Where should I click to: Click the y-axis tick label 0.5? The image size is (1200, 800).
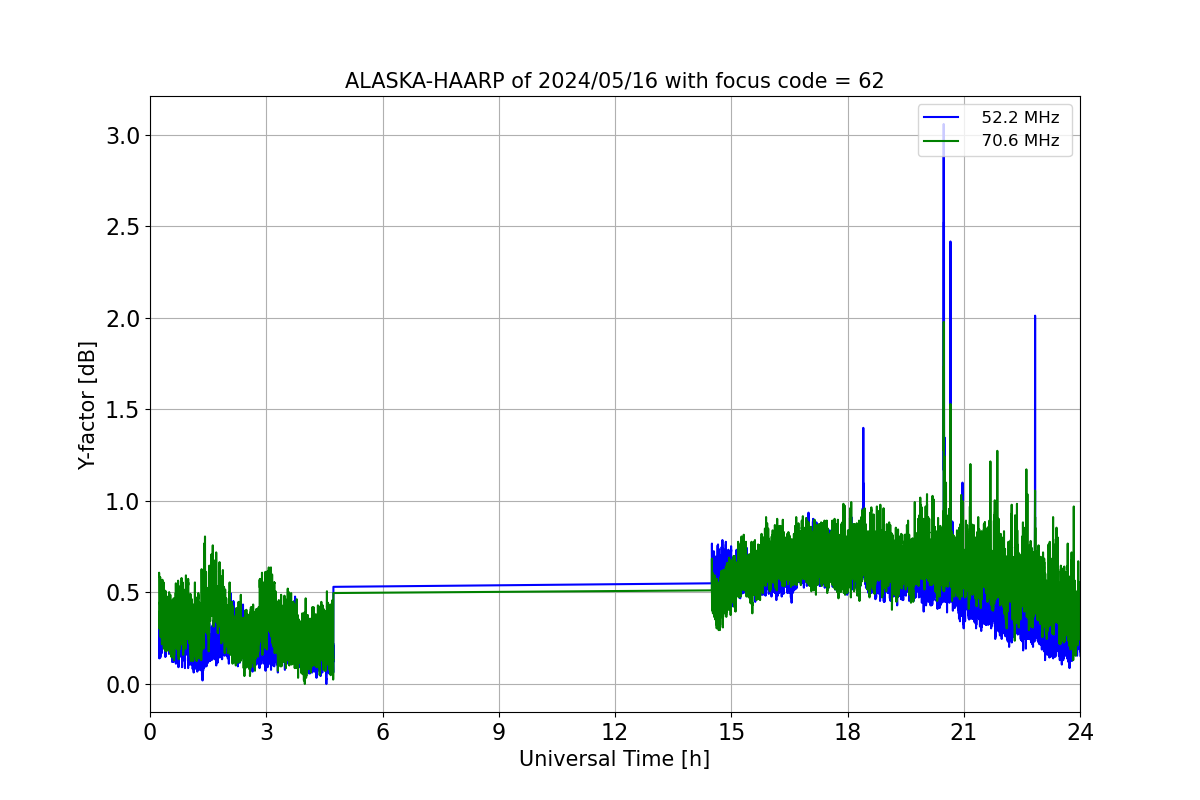123,593
